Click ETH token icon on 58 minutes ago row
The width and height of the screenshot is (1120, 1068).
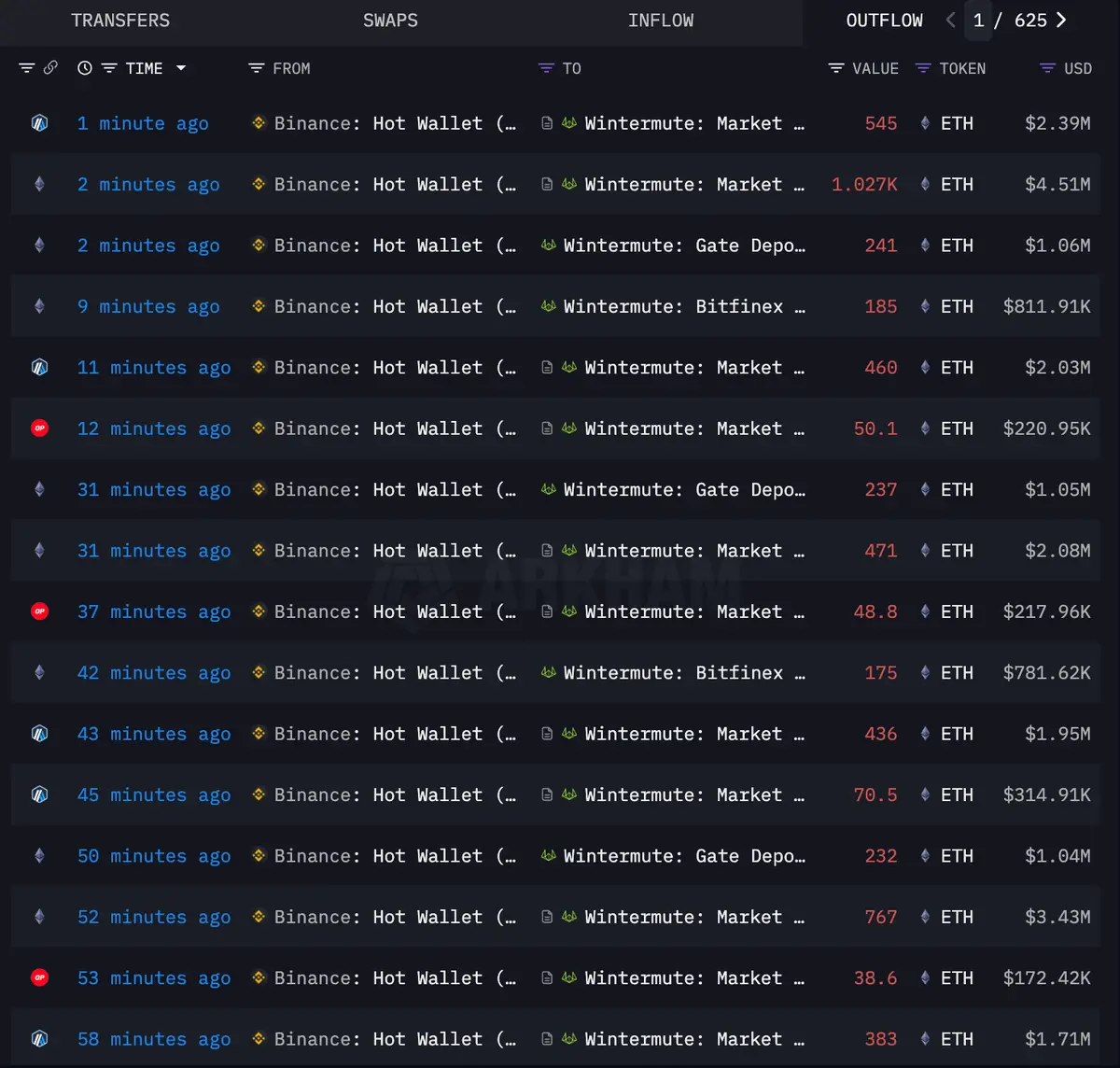(x=925, y=1039)
